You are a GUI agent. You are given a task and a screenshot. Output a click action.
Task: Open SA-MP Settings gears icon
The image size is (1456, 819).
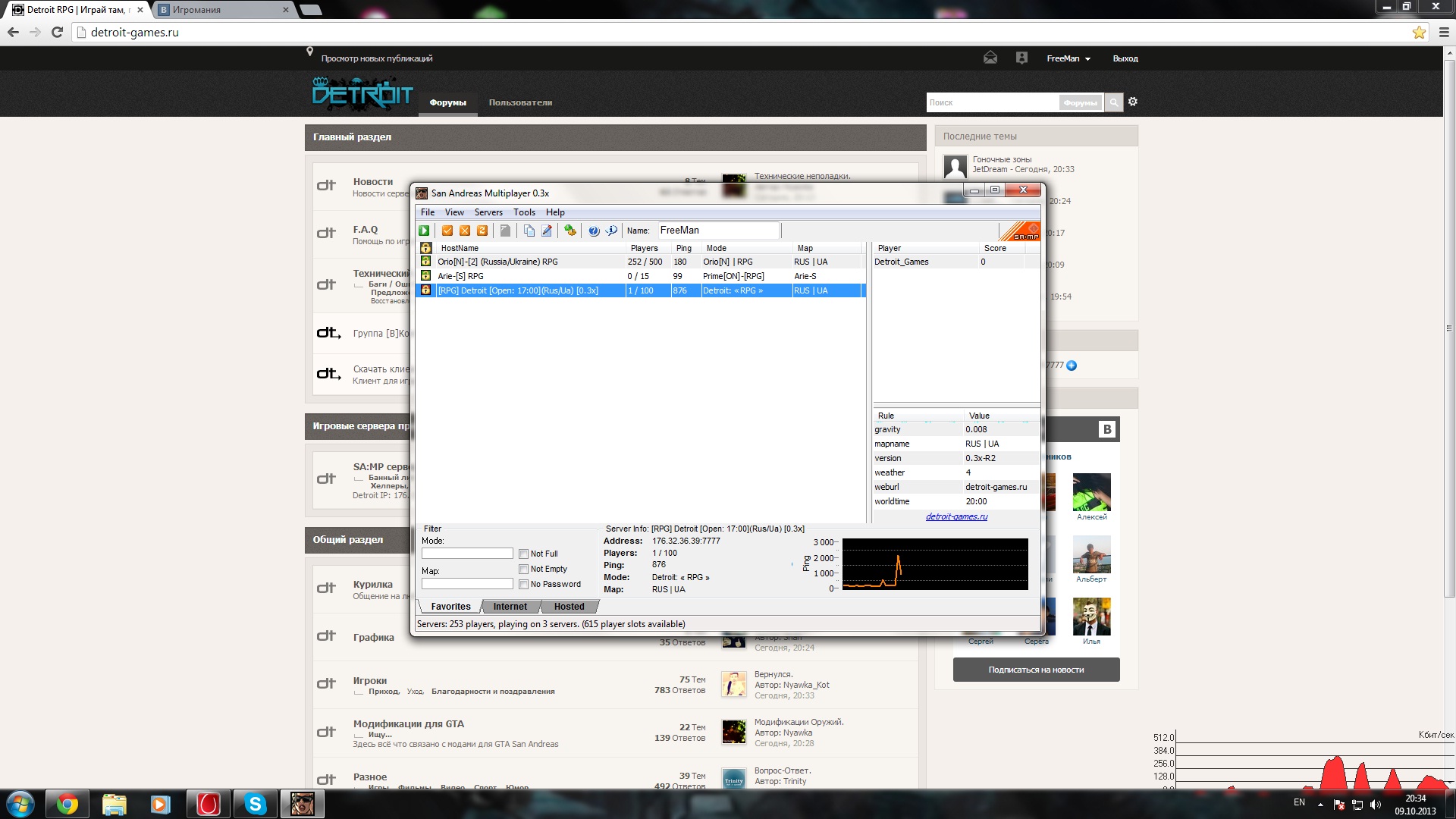click(570, 231)
